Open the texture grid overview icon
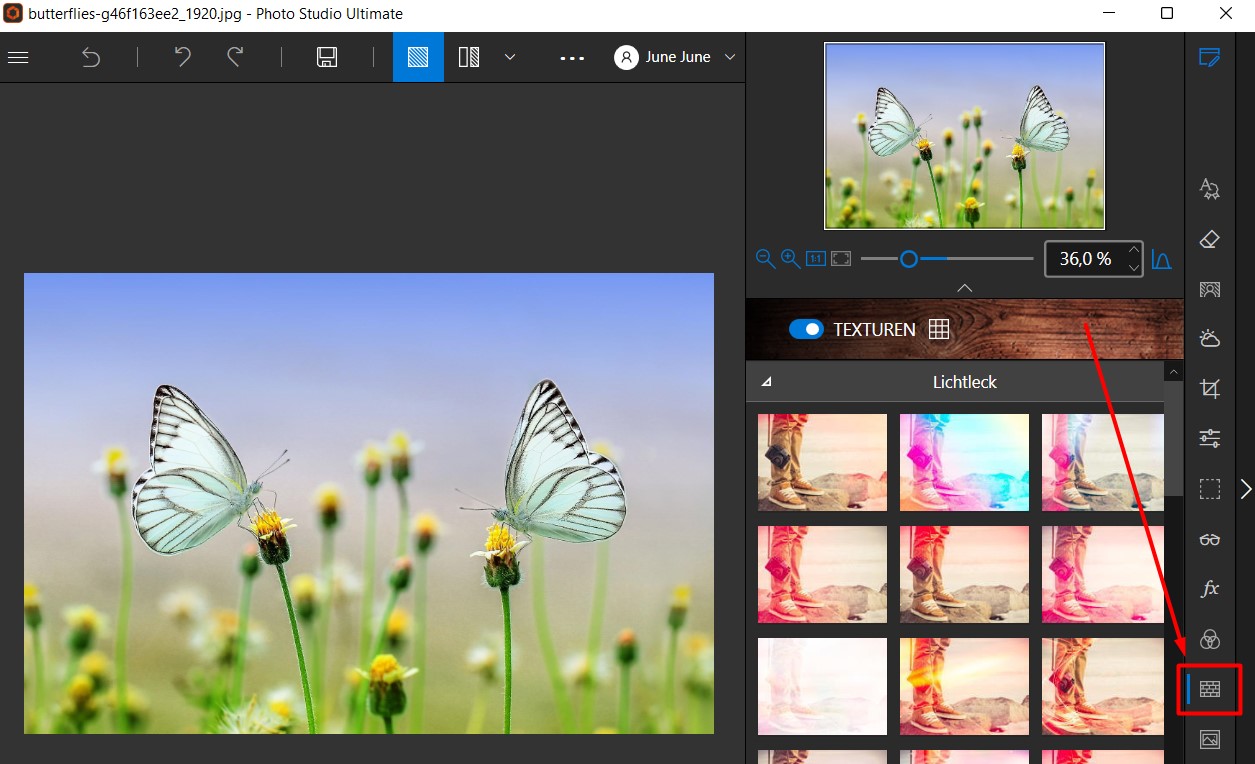 click(938, 329)
